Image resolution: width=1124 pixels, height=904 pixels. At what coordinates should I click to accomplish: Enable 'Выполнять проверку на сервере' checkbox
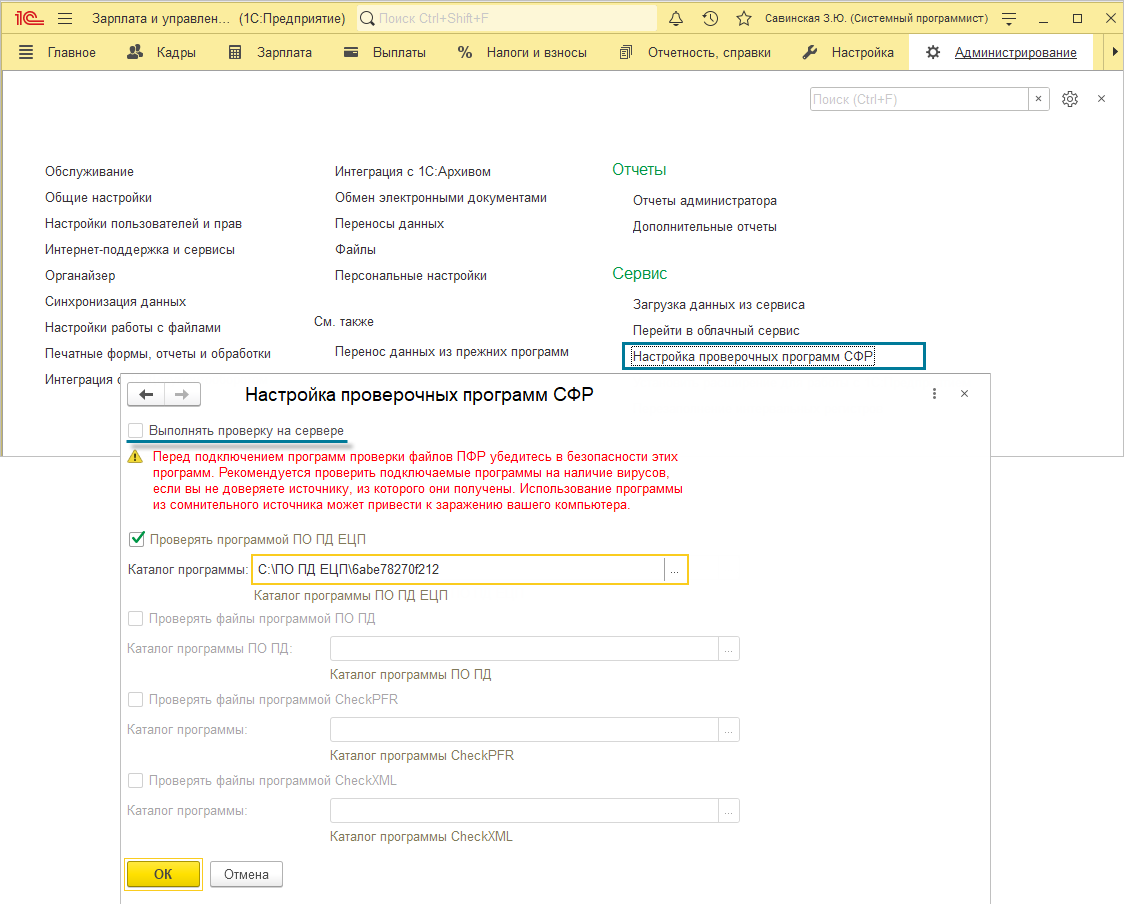[135, 431]
